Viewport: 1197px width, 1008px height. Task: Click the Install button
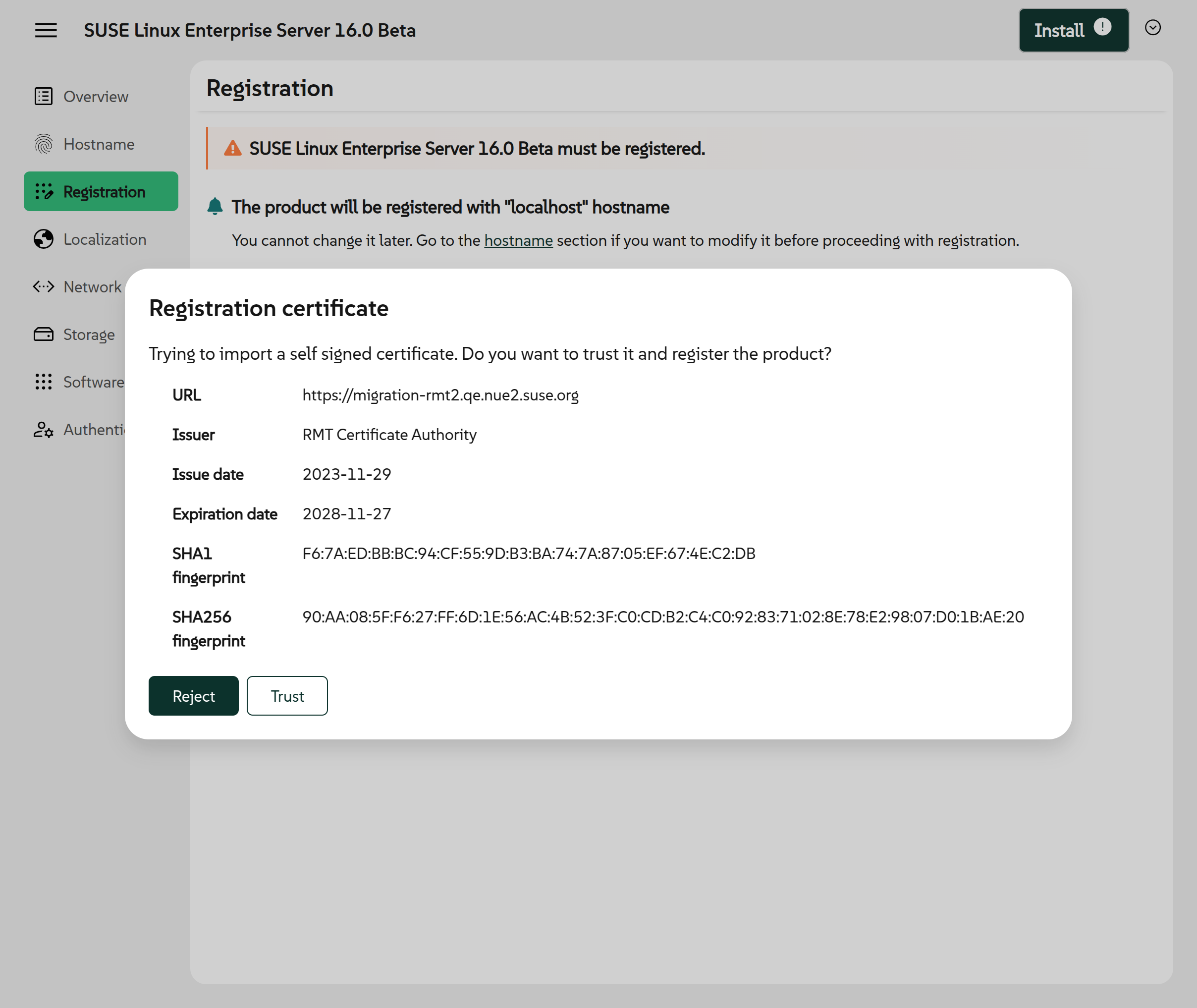1074,30
